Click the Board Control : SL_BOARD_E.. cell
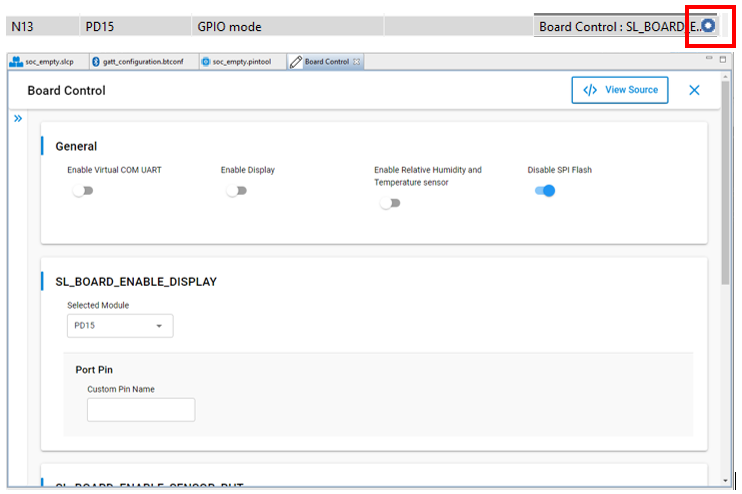 click(626, 26)
